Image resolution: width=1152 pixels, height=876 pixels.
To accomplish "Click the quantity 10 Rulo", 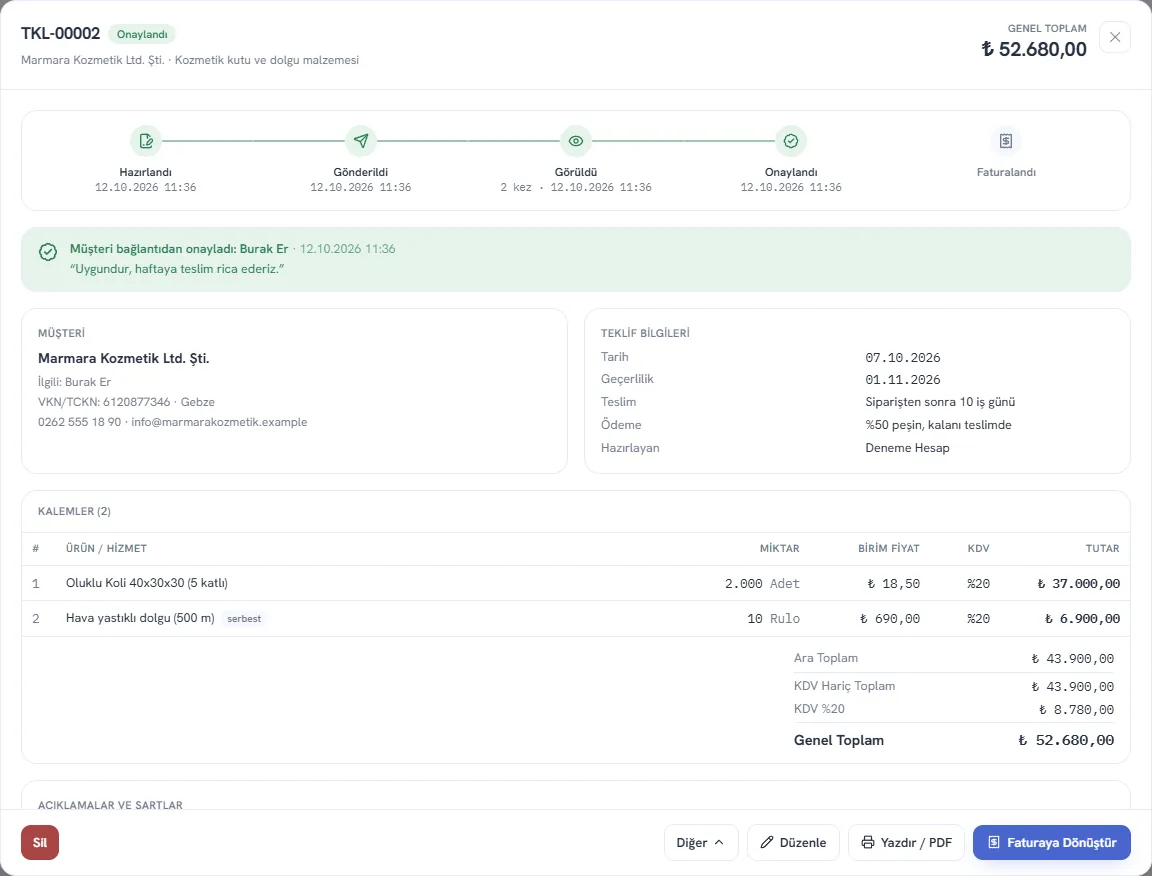I will pos(774,619).
